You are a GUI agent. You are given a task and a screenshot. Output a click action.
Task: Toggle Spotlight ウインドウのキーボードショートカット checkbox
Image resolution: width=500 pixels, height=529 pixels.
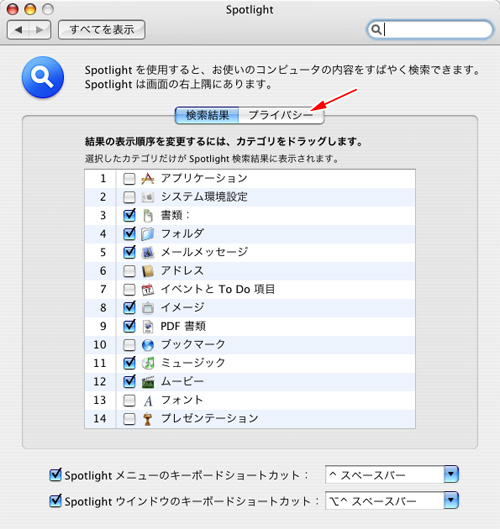[55, 501]
